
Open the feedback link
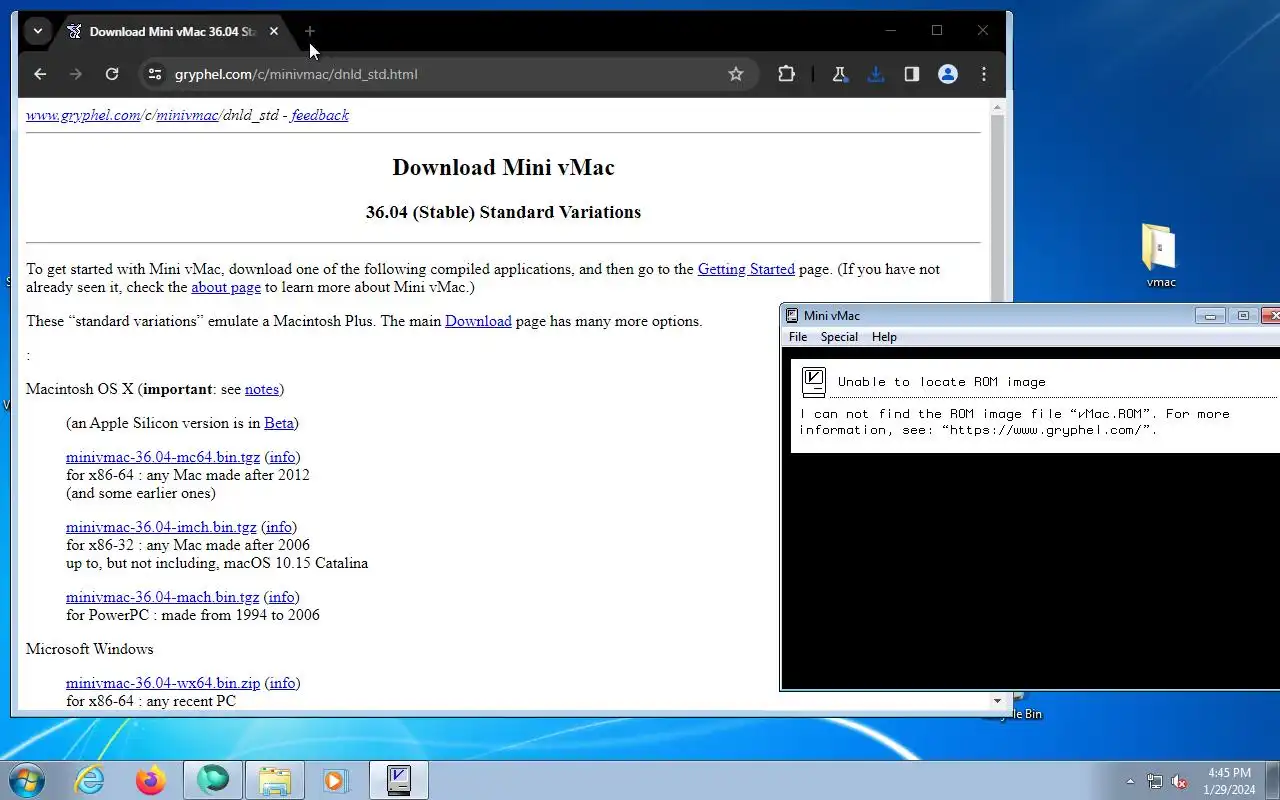coord(320,115)
